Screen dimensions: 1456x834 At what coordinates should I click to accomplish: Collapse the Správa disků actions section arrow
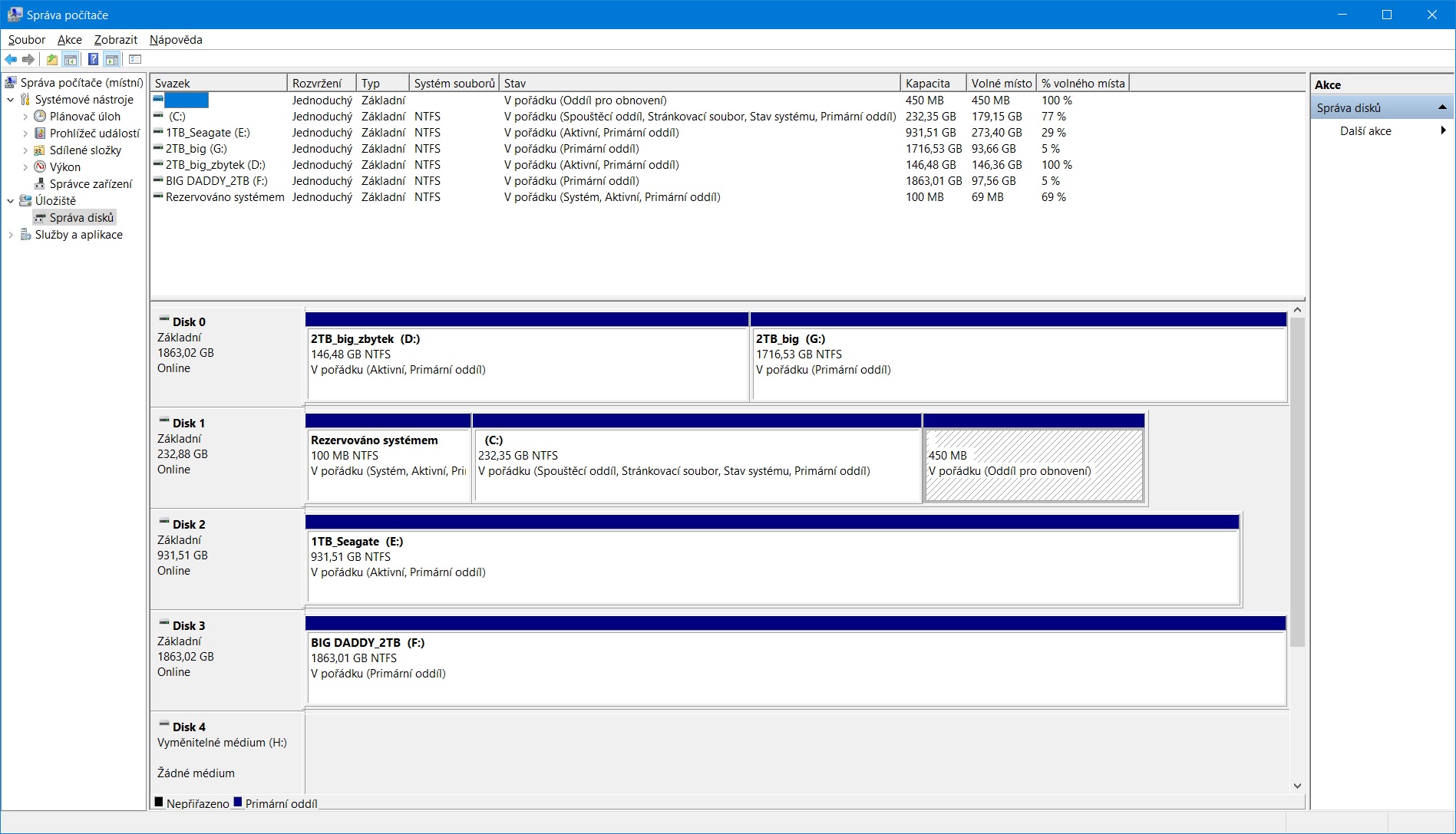[x=1442, y=108]
